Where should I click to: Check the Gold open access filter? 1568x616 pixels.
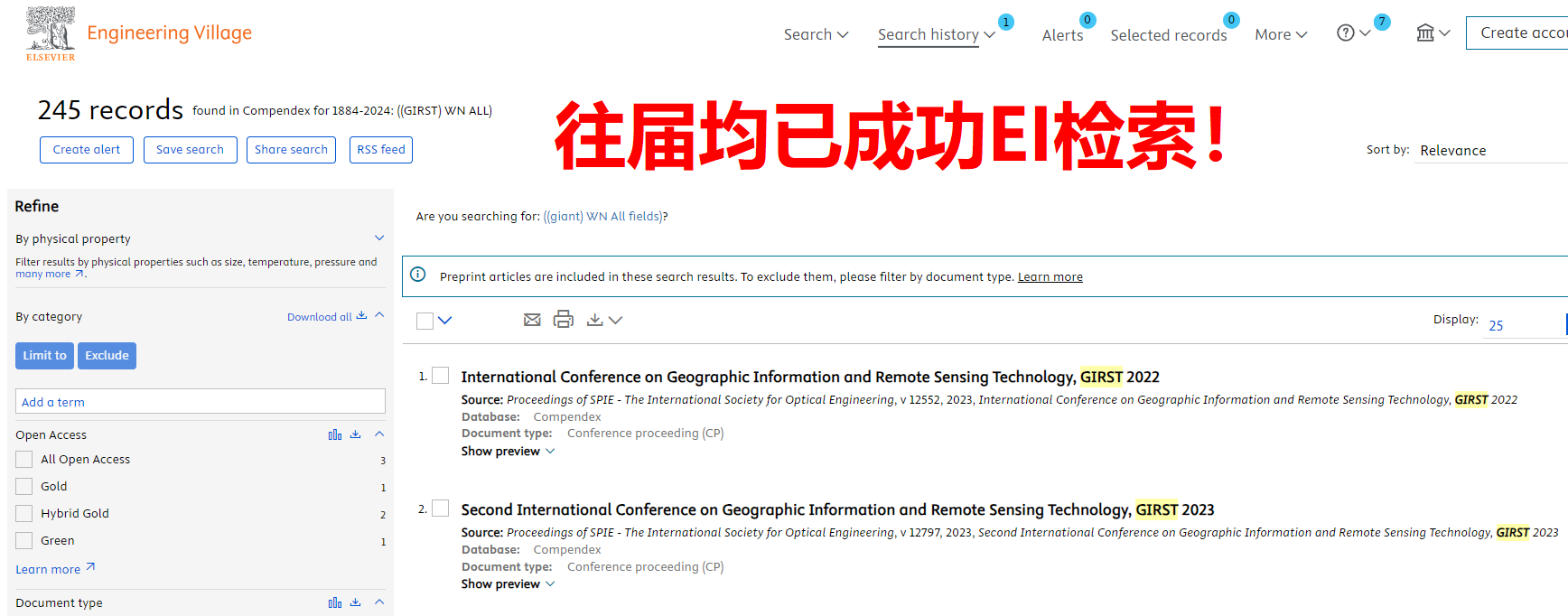click(24, 486)
